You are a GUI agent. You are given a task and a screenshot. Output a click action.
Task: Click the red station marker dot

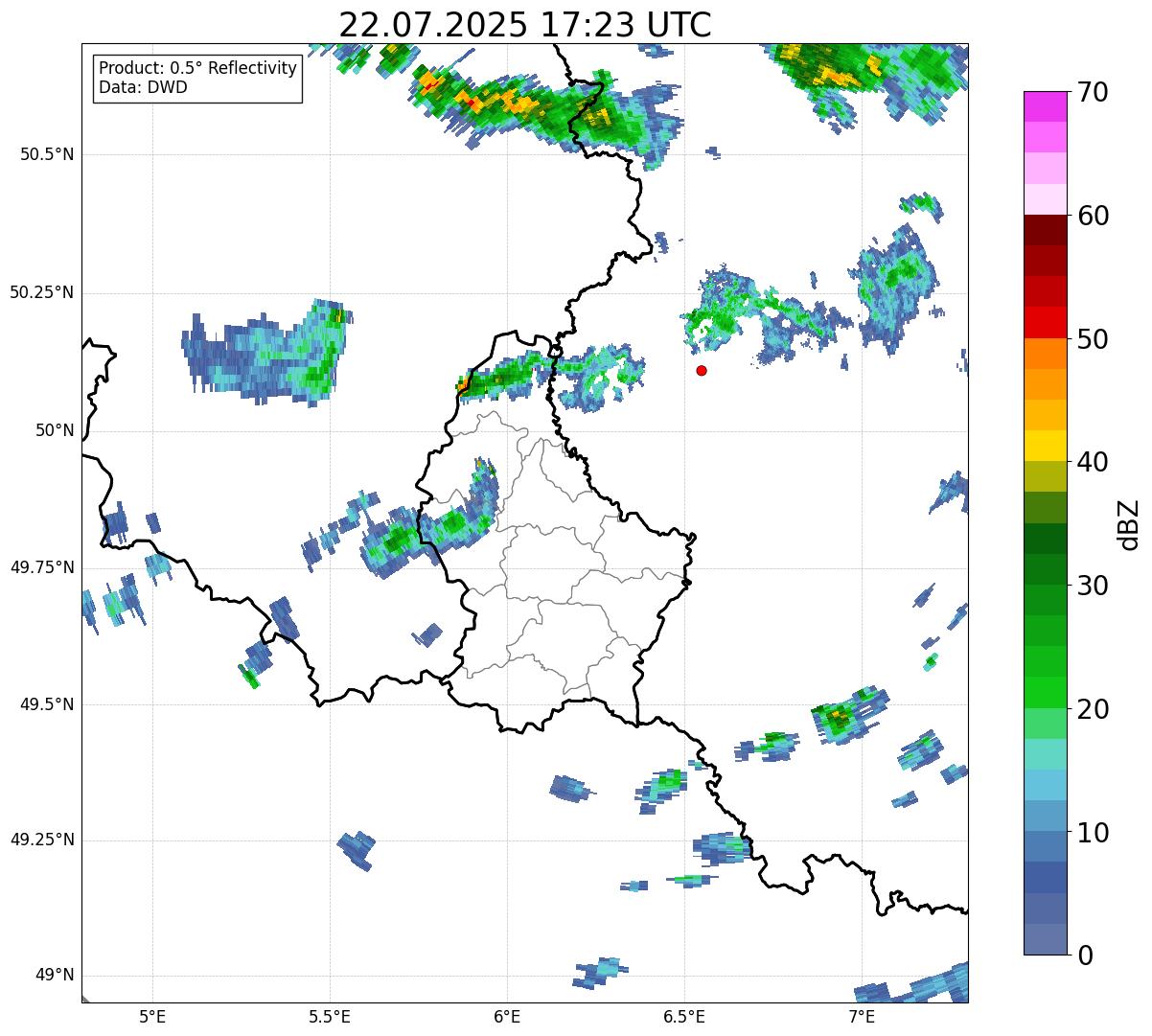point(702,370)
